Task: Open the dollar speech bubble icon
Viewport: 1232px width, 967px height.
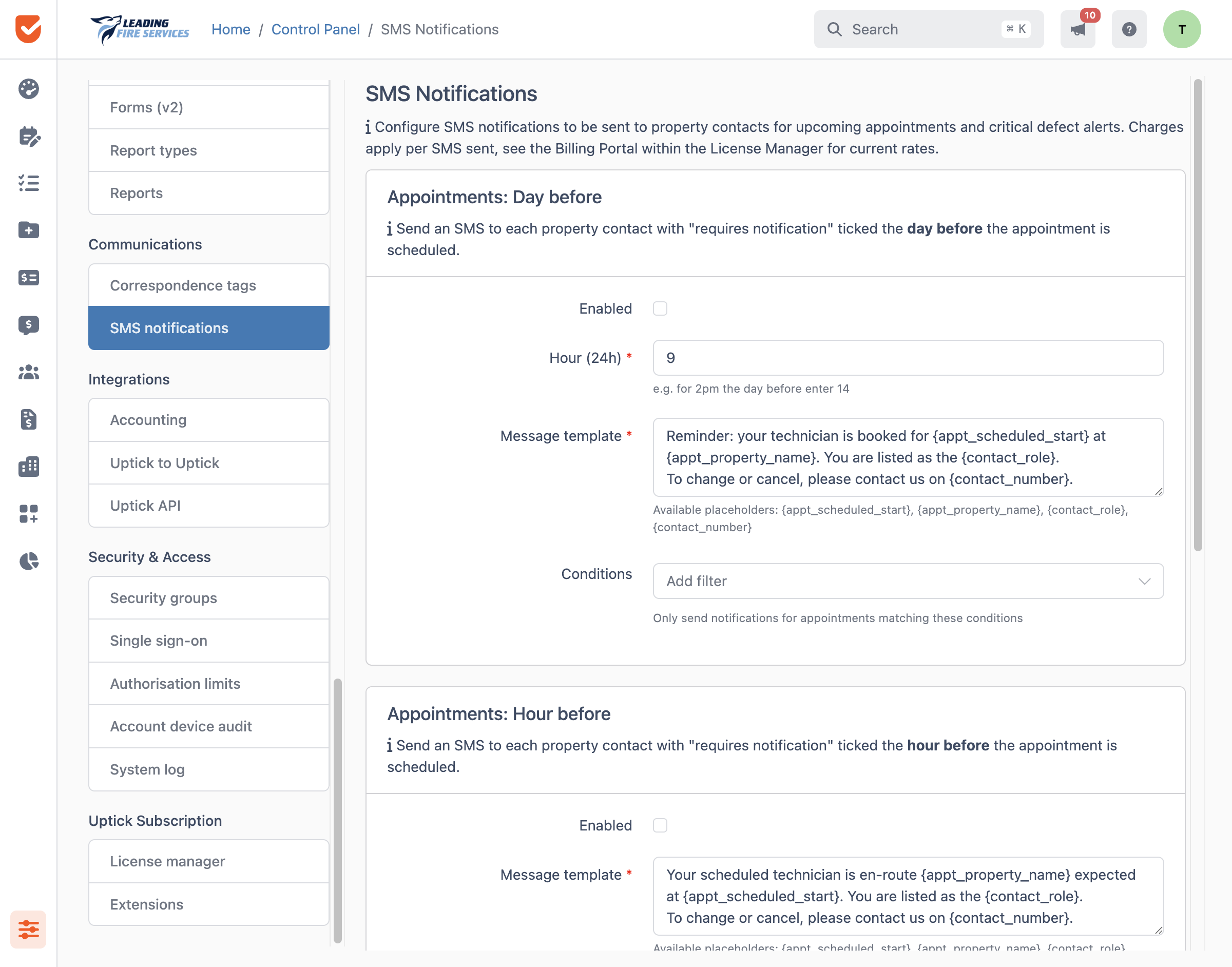Action: pos(28,325)
